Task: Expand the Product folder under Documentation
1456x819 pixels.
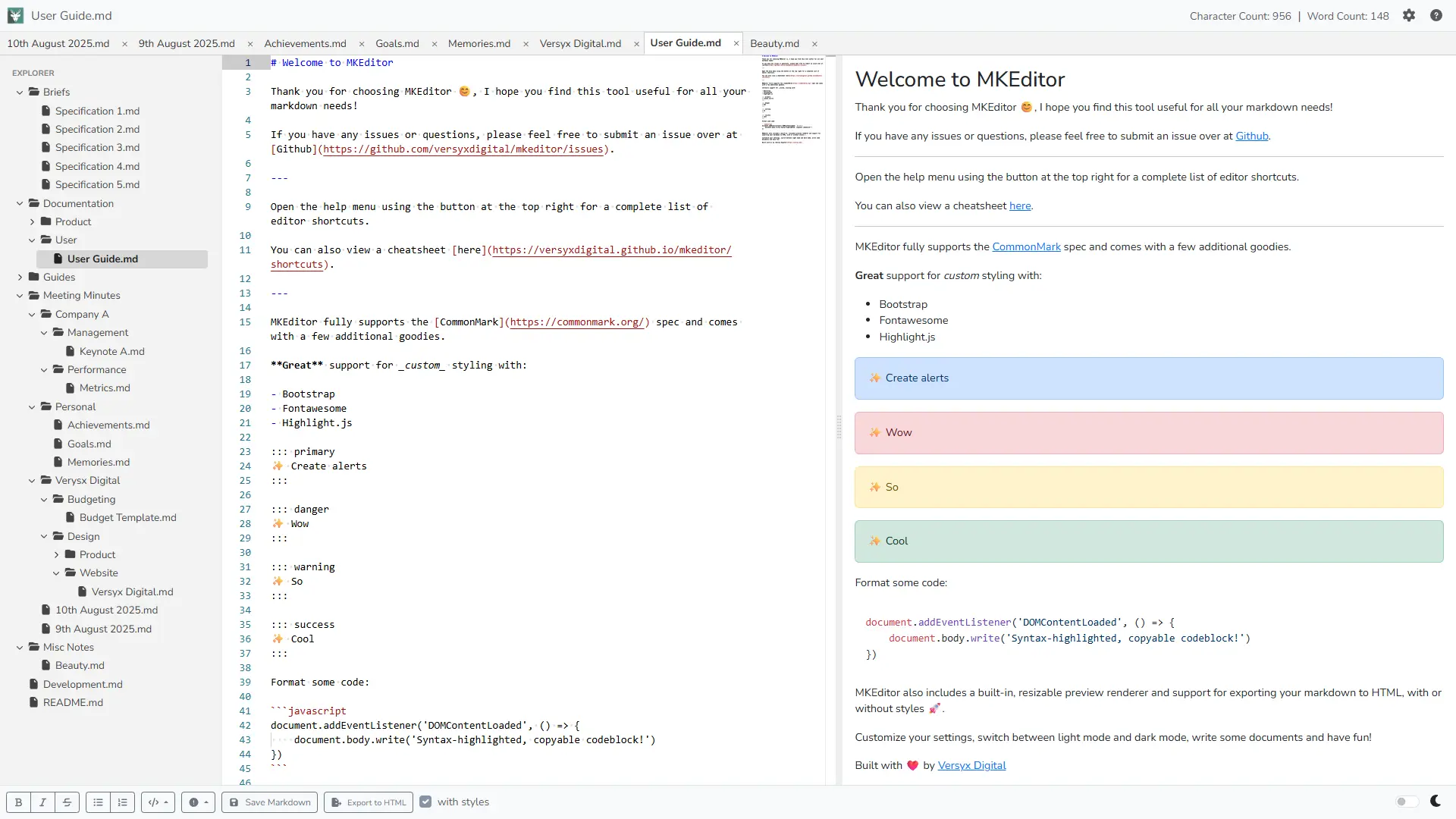Action: [x=32, y=221]
